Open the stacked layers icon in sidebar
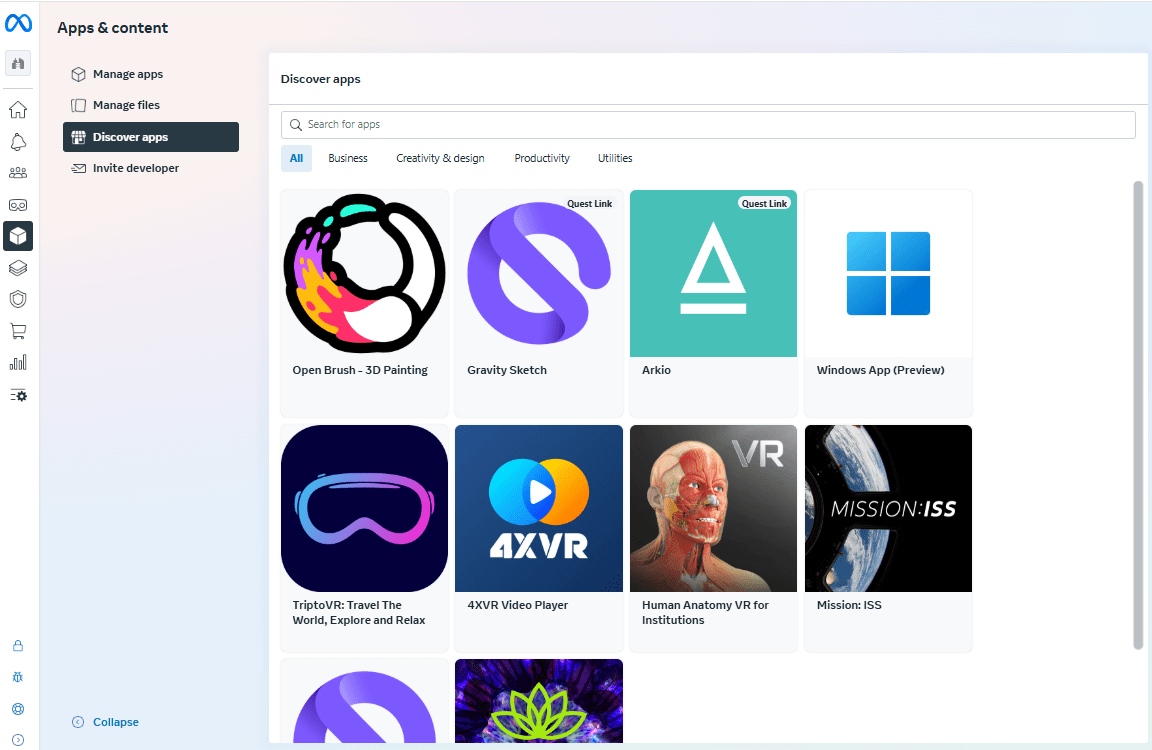 18,268
